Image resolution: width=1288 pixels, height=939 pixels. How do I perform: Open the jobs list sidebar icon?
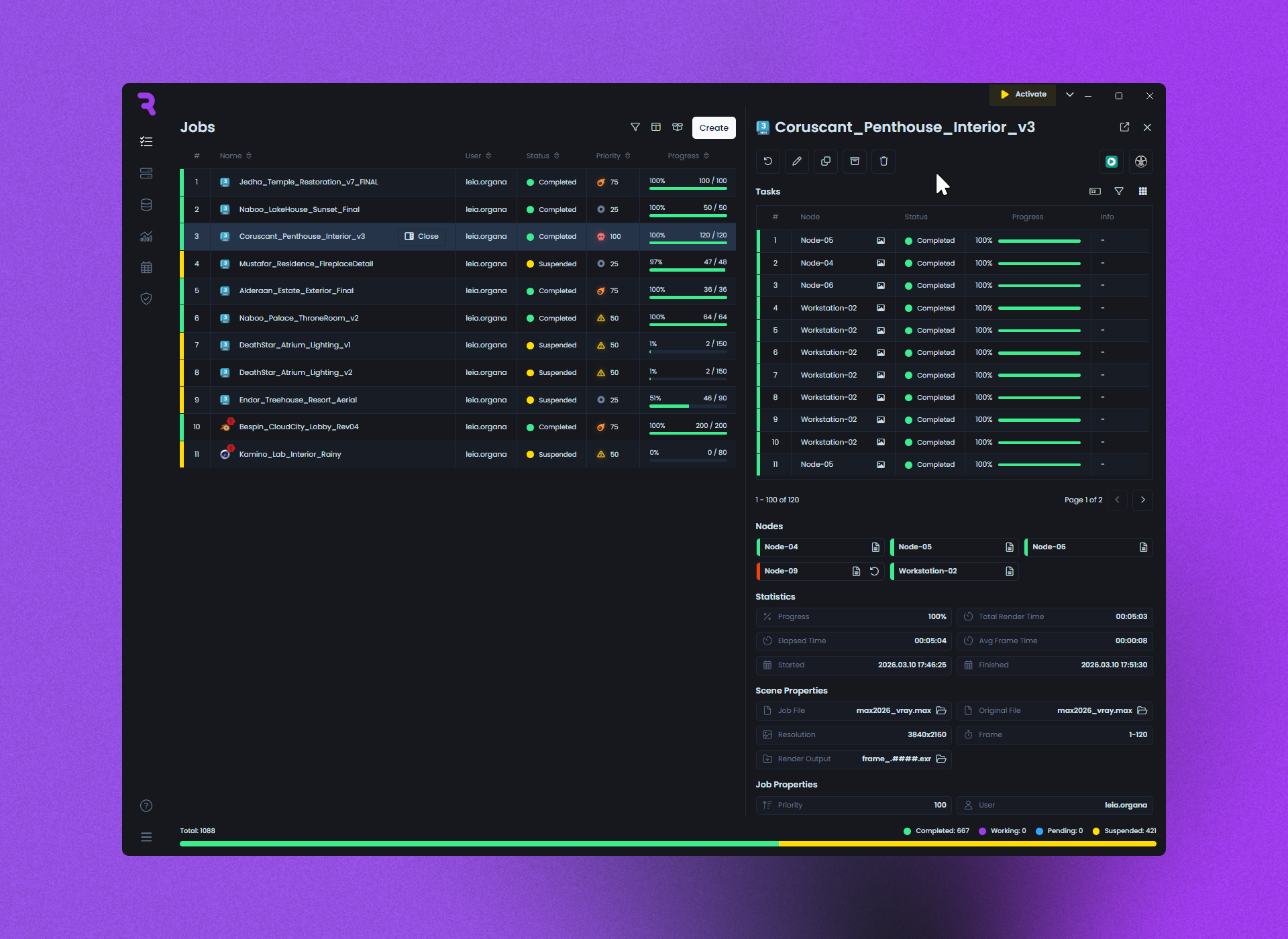[x=146, y=142]
